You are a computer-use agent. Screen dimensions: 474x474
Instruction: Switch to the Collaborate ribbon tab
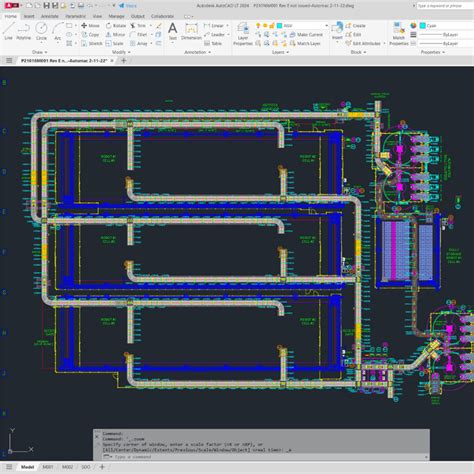[x=162, y=16]
